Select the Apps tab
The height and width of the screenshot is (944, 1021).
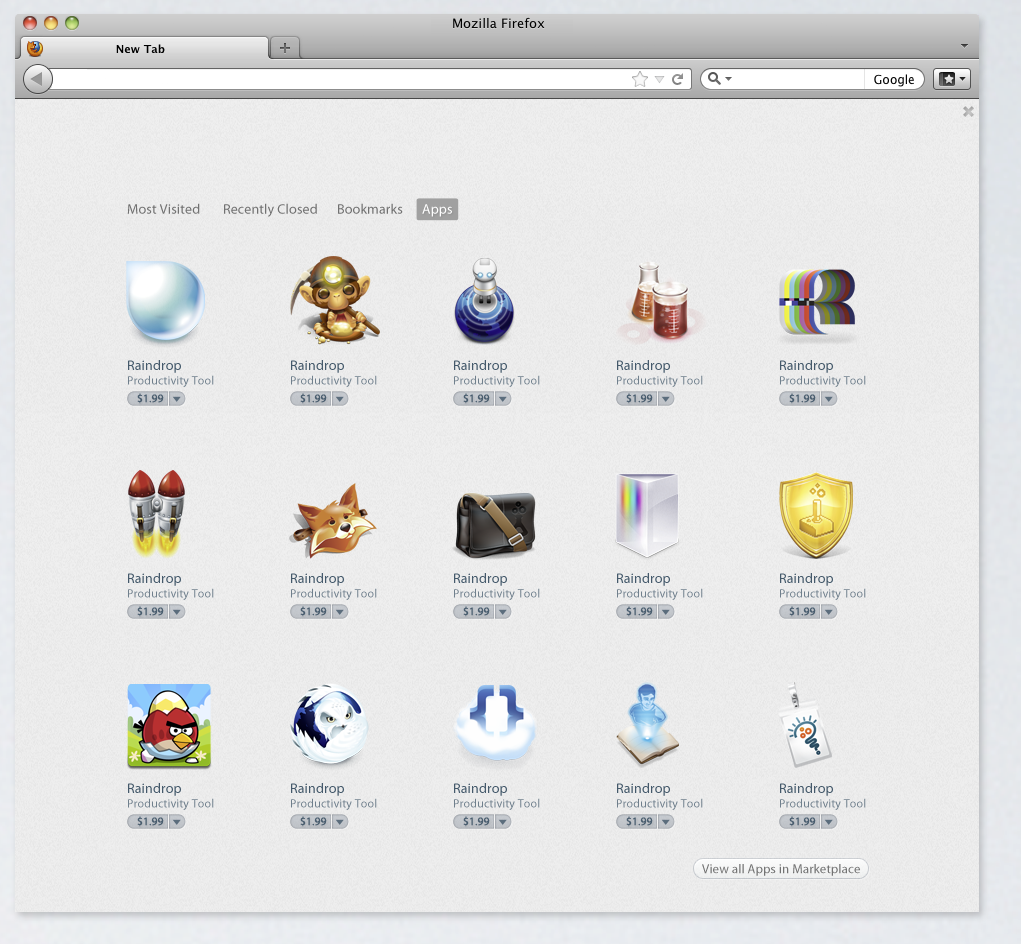(437, 209)
